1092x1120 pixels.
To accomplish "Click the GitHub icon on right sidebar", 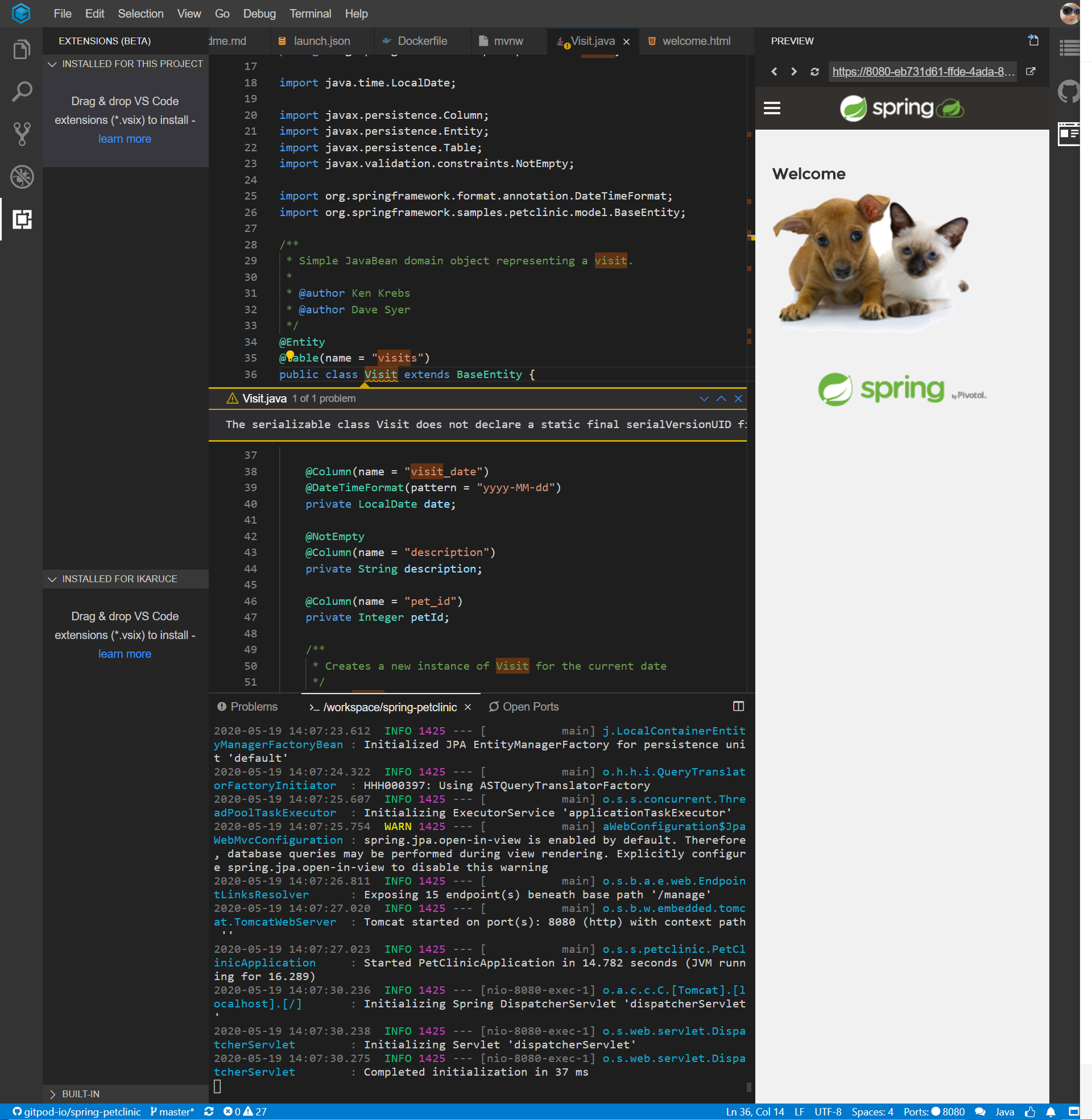I will tap(1069, 91).
